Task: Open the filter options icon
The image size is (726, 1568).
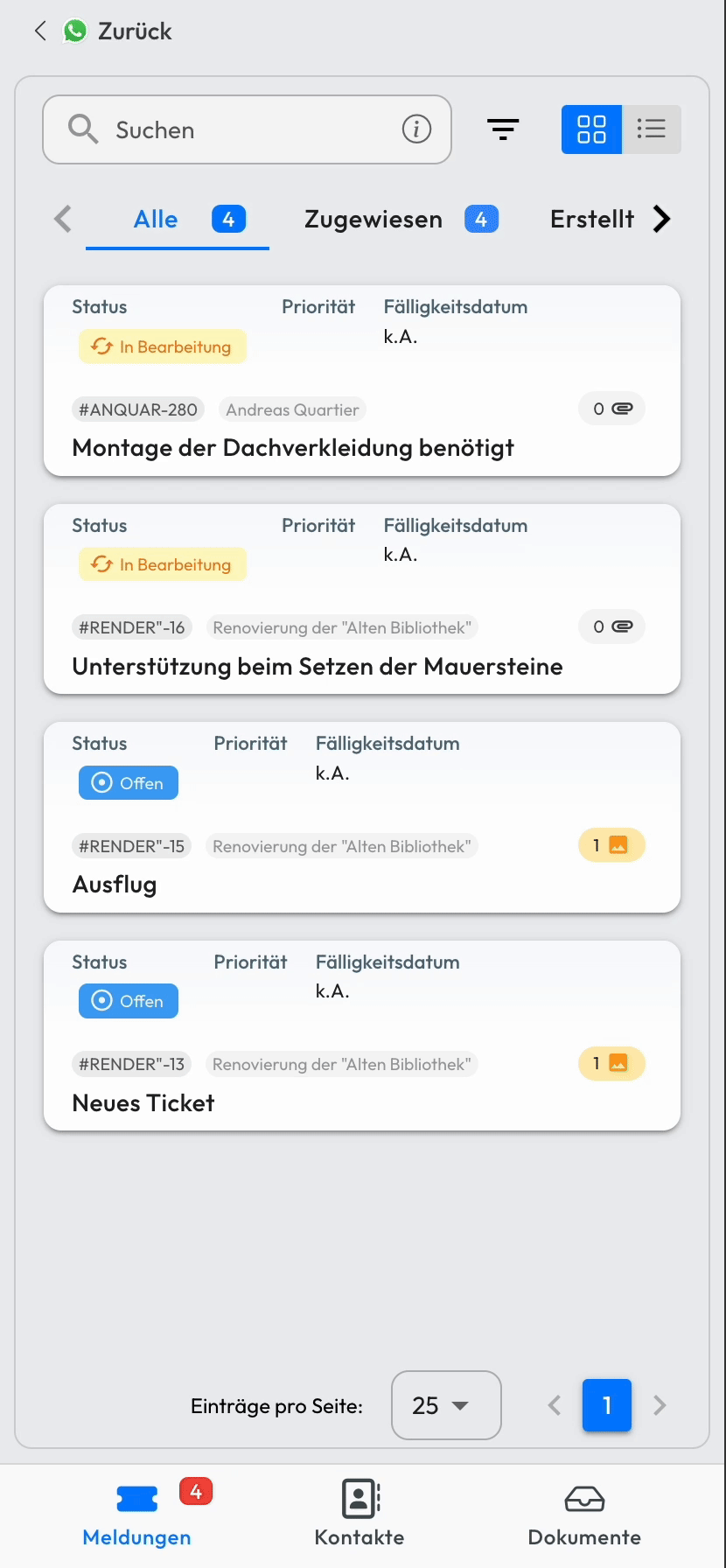Action: click(503, 129)
